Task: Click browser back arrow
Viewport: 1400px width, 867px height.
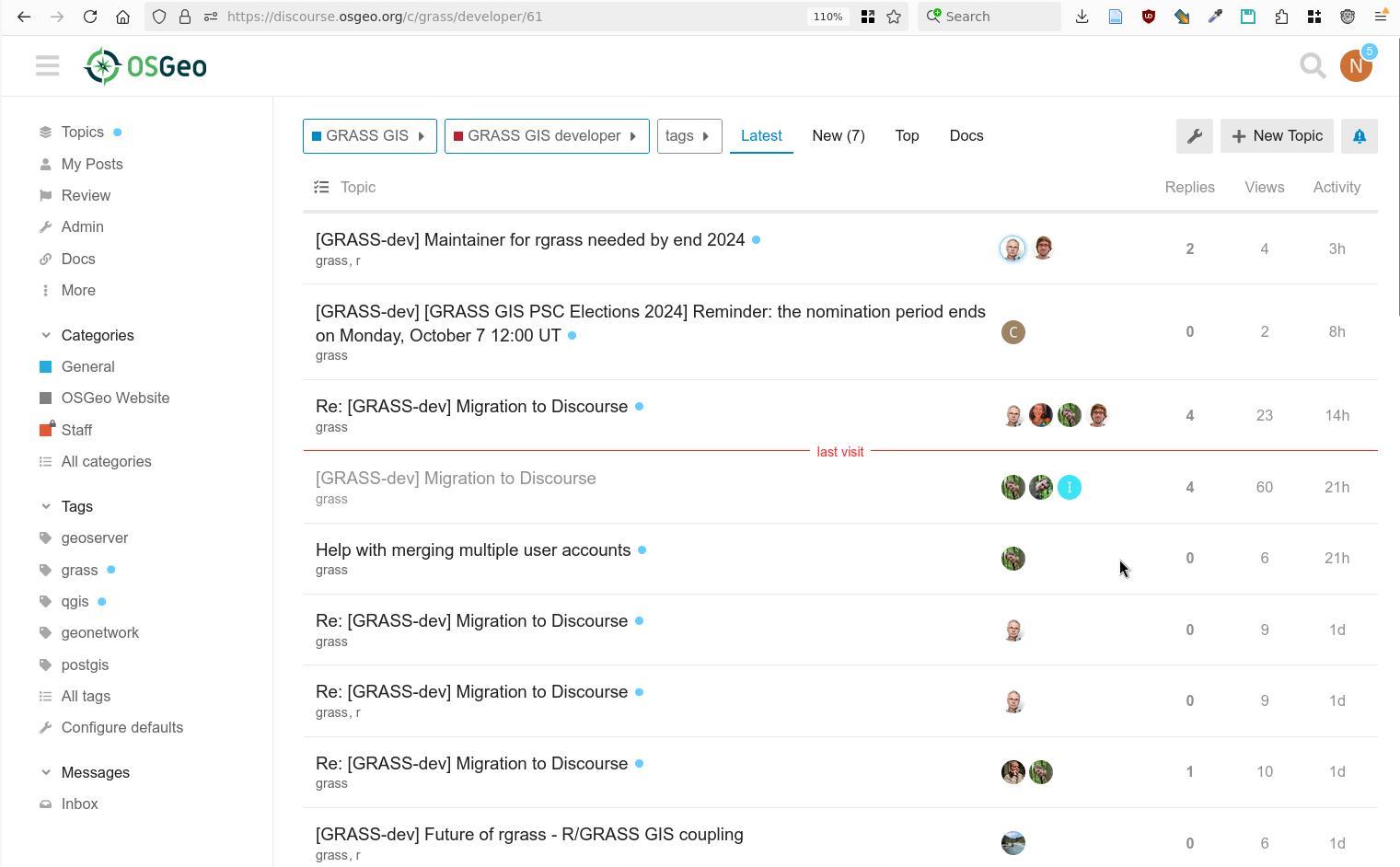Action: click(24, 17)
